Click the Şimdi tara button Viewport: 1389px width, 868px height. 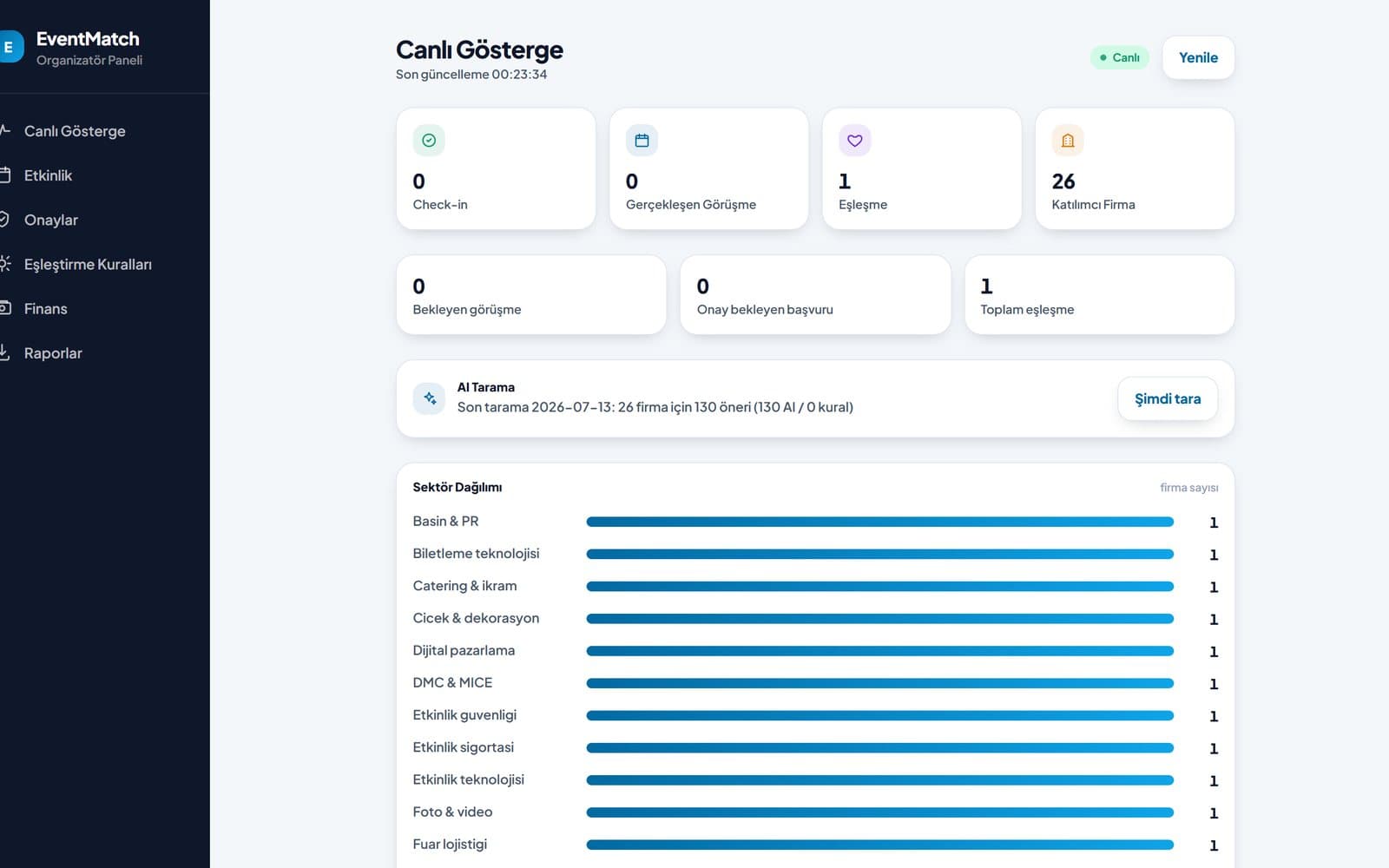(x=1168, y=398)
